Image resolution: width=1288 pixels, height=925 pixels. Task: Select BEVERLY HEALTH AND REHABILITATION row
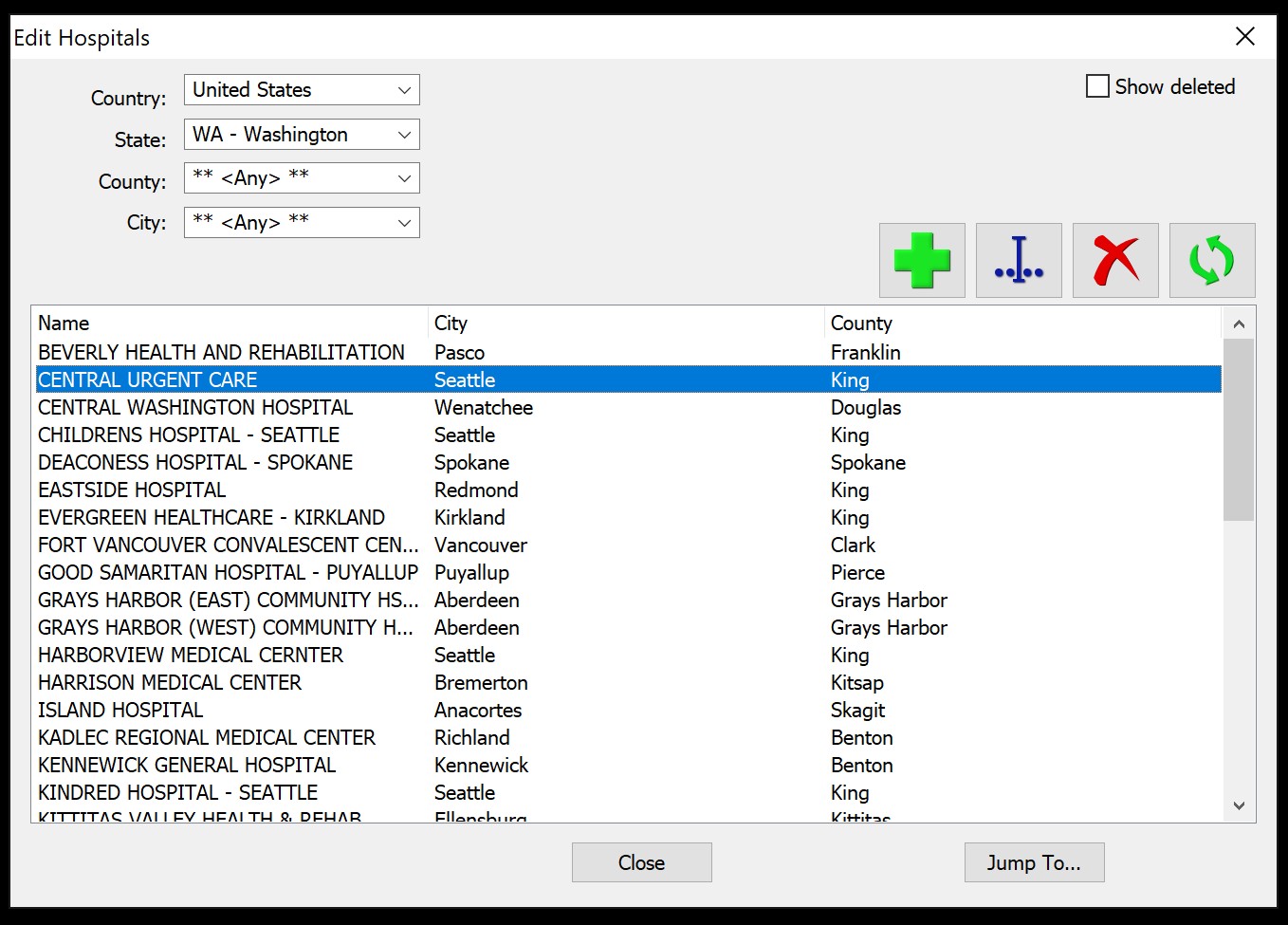click(627, 352)
